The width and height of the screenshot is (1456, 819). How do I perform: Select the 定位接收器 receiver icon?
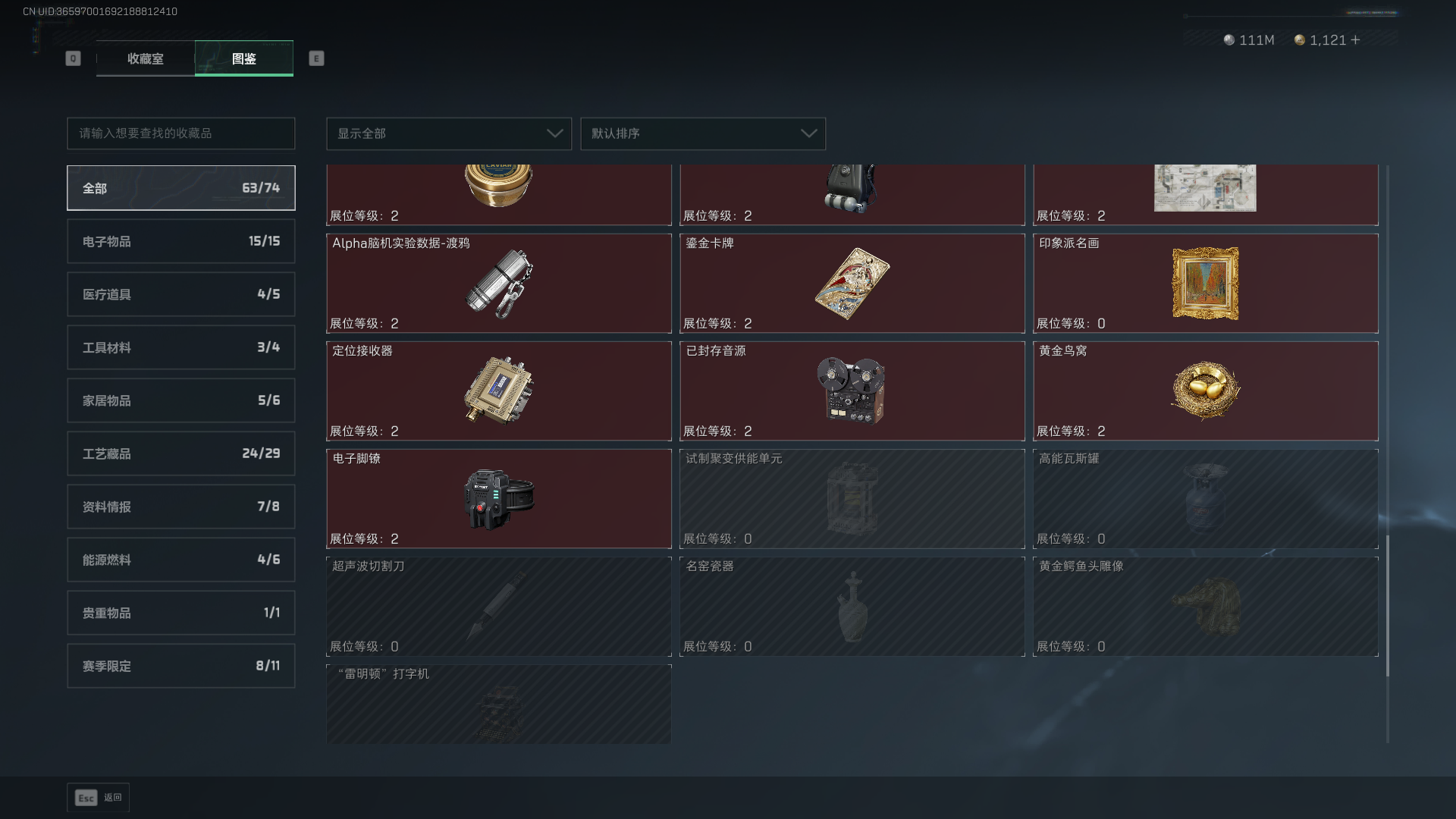(499, 391)
